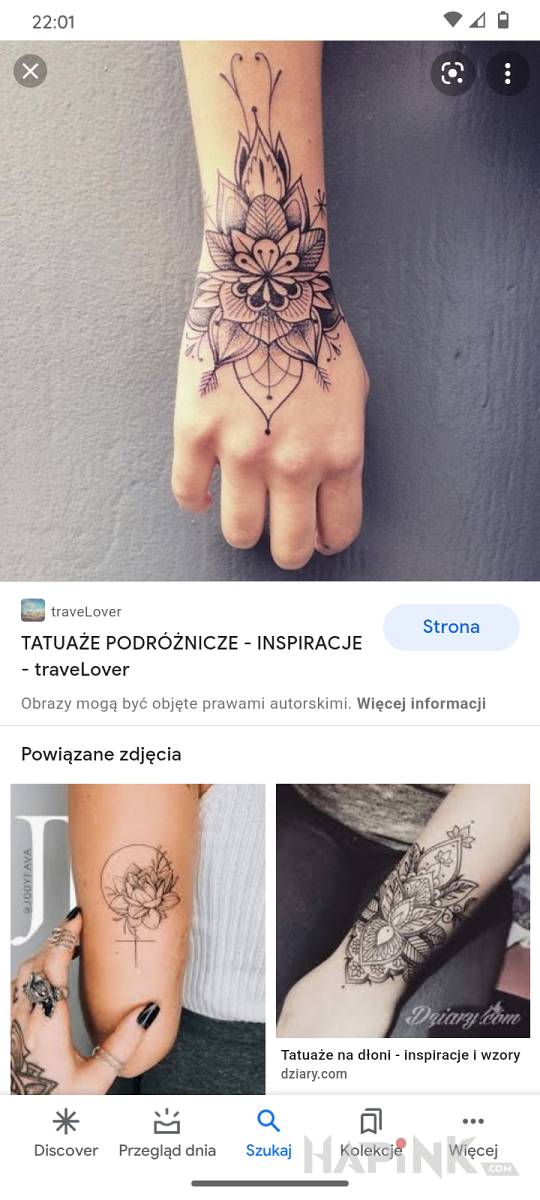Tap the dziary.com source label
Image resolution: width=540 pixels, height=1200 pixels.
314,1074
